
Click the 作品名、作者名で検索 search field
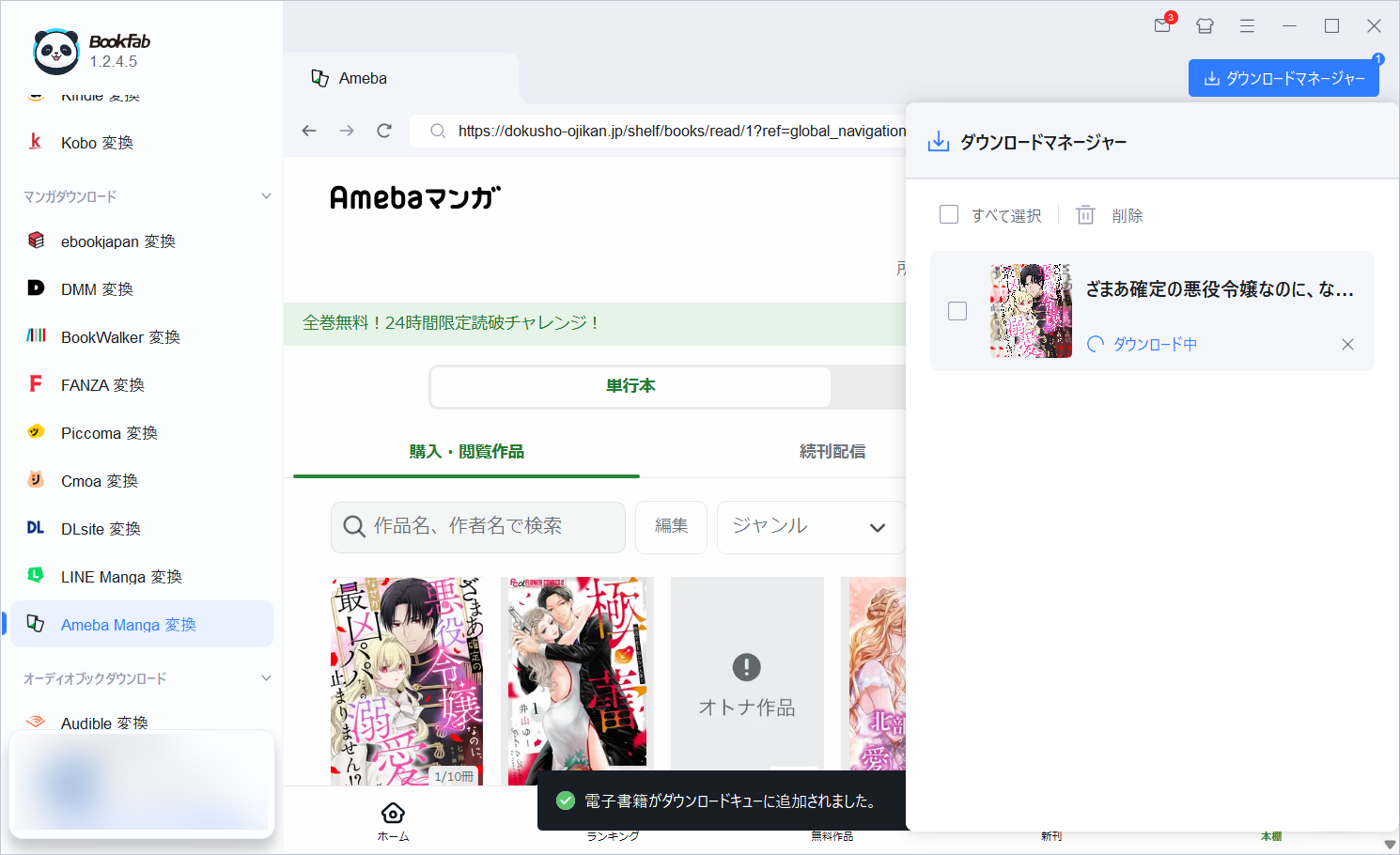[477, 527]
